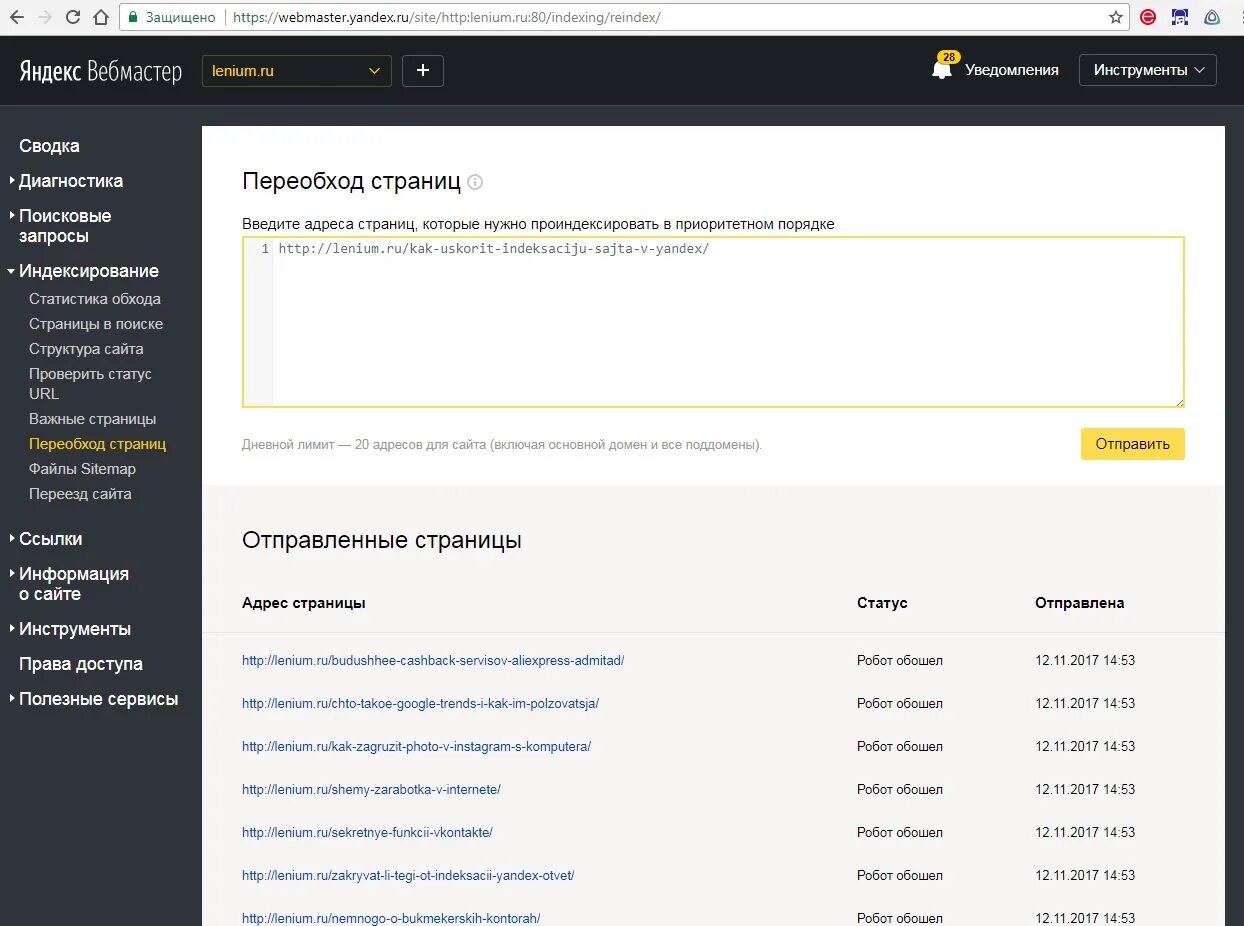Click Уведомления label in header
The width and height of the screenshot is (1244, 926).
click(1011, 70)
